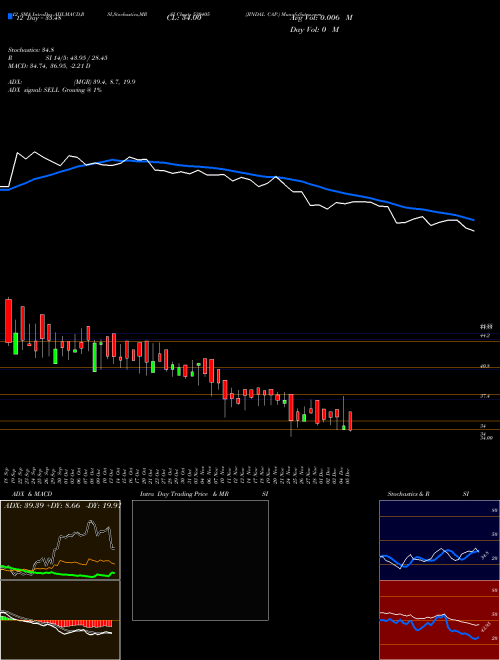Screen dimensions: 500x660
Task: Select the Stochastics: 34.8 reading
Action: (x=29, y=50)
